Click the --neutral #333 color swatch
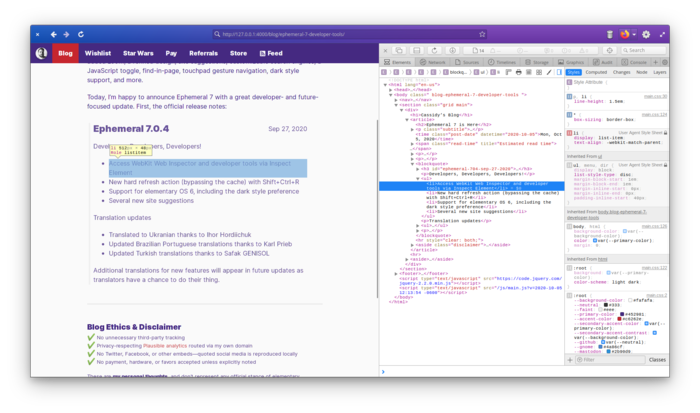The height and width of the screenshot is (413, 700). (606, 305)
